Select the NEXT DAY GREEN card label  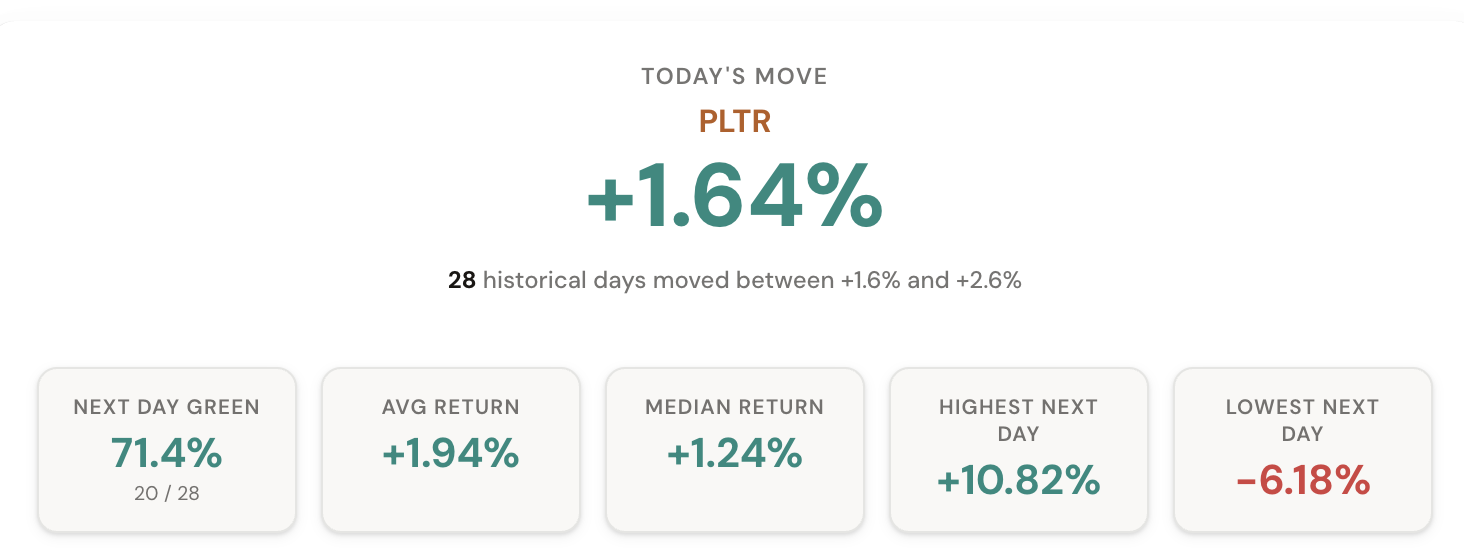tap(166, 407)
